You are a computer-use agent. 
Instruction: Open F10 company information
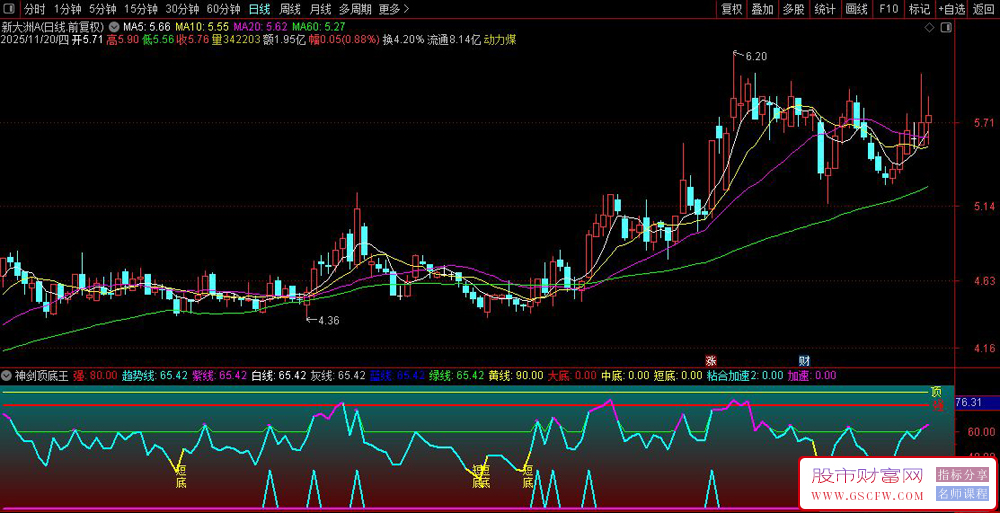click(x=887, y=9)
